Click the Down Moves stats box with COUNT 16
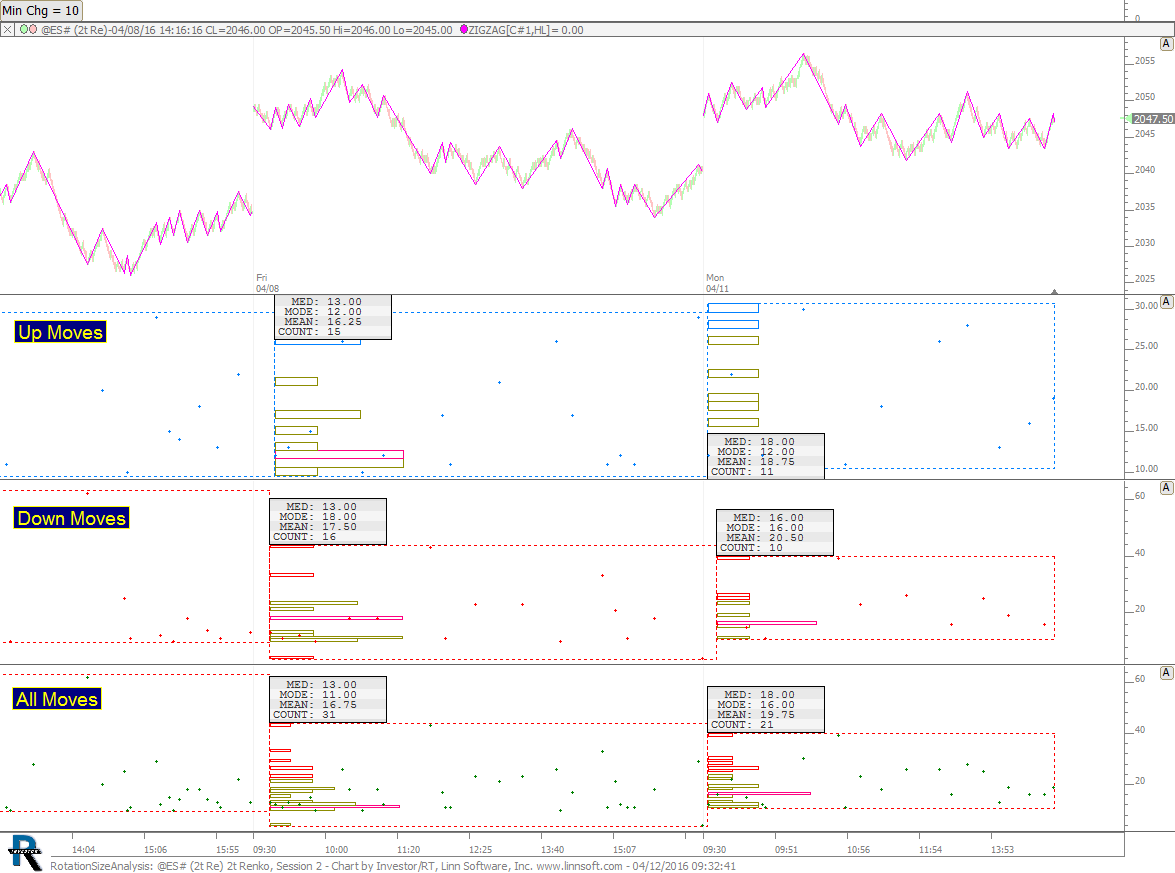1175x873 pixels. pos(328,522)
